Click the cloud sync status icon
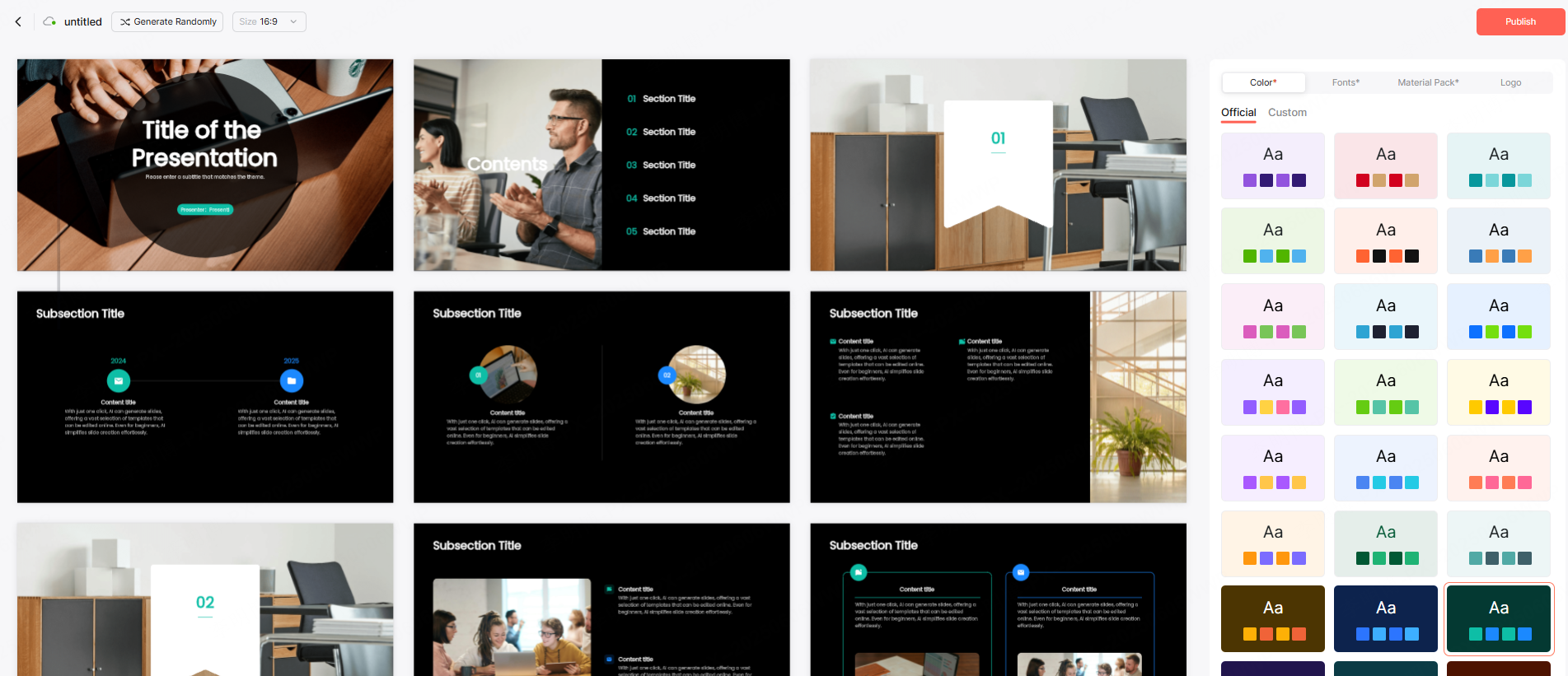This screenshot has height=676, width=1568. pos(49,21)
